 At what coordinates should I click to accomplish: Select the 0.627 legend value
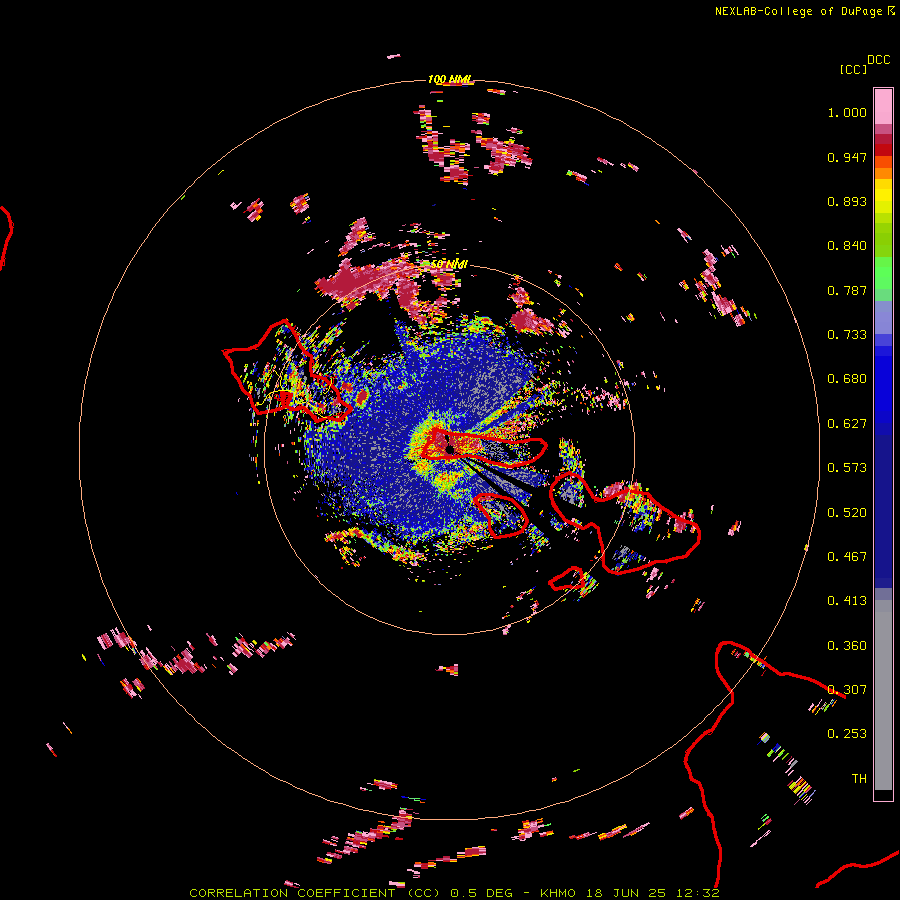click(x=847, y=424)
